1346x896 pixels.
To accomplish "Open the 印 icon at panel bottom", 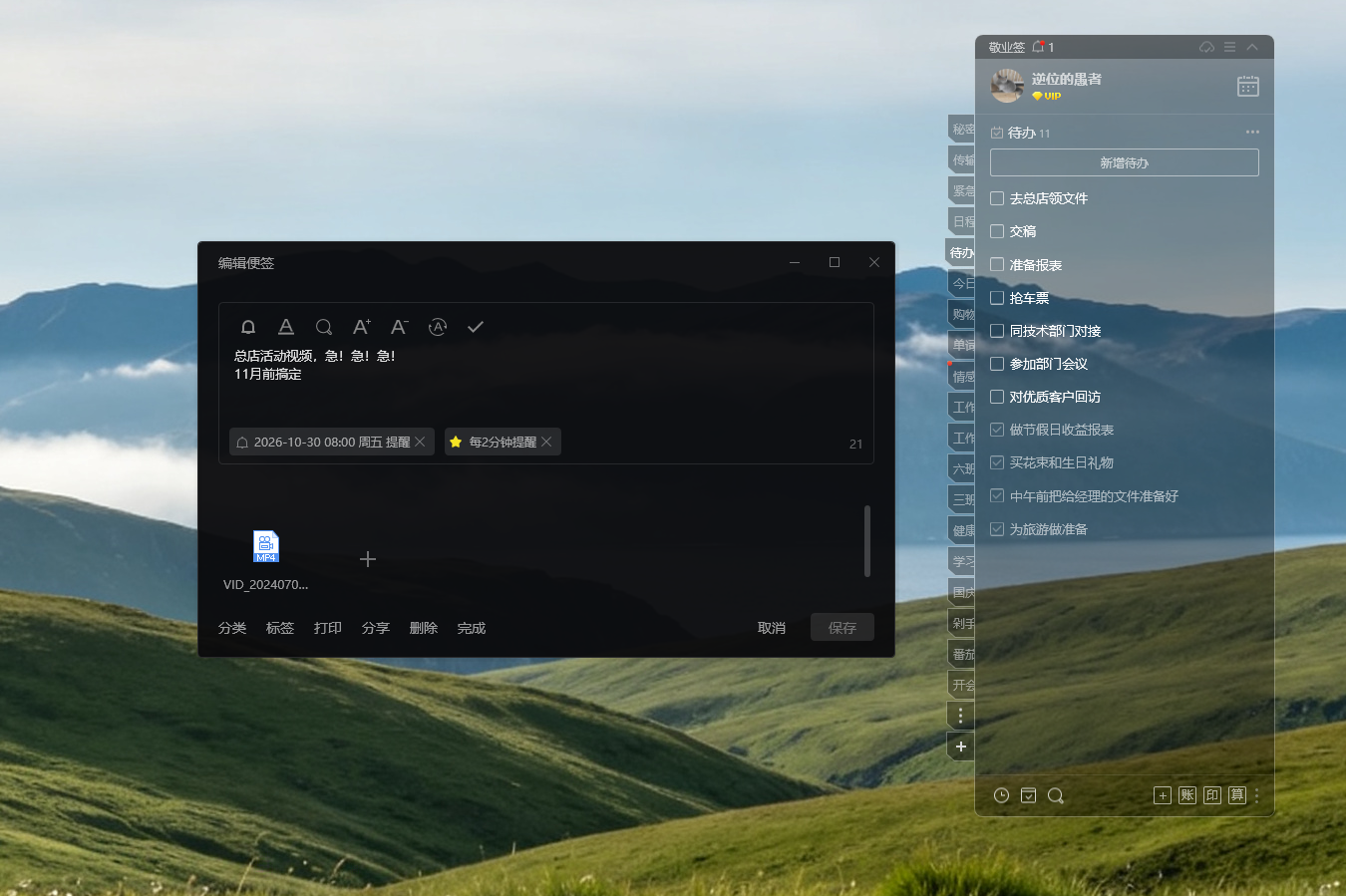I will tap(1212, 795).
